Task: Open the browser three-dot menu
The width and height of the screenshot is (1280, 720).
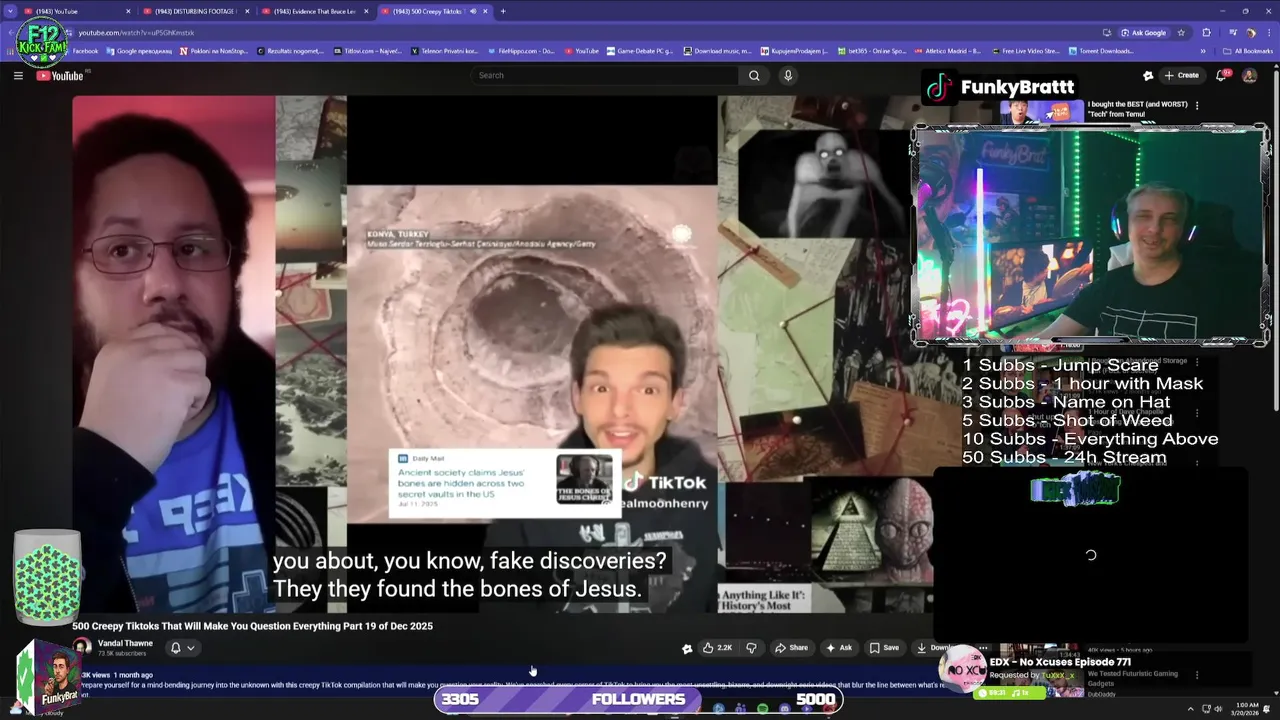Action: pos(1268,32)
